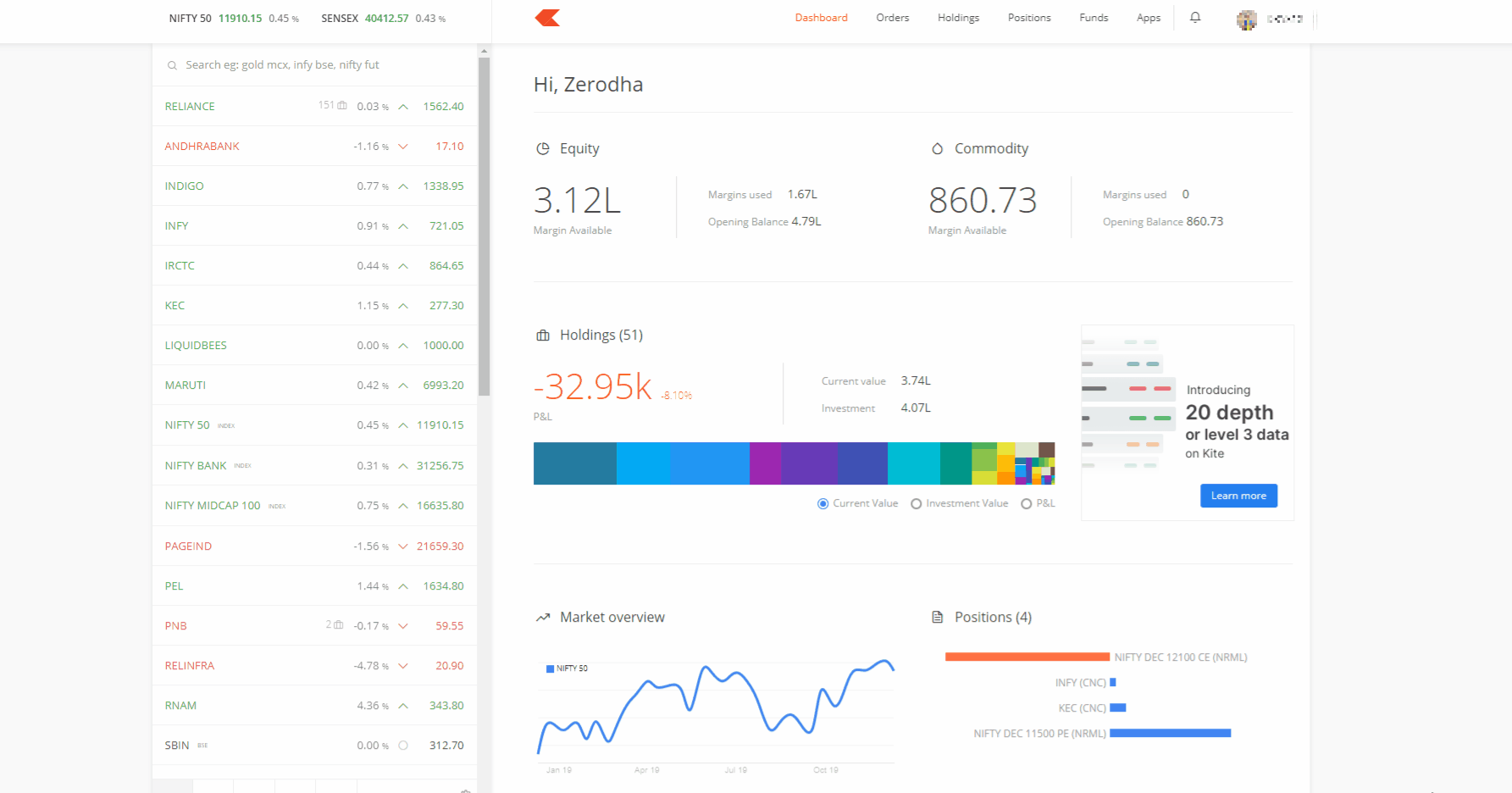Click the Equity pie chart icon
Screen dimensions: 1512x793
543,148
